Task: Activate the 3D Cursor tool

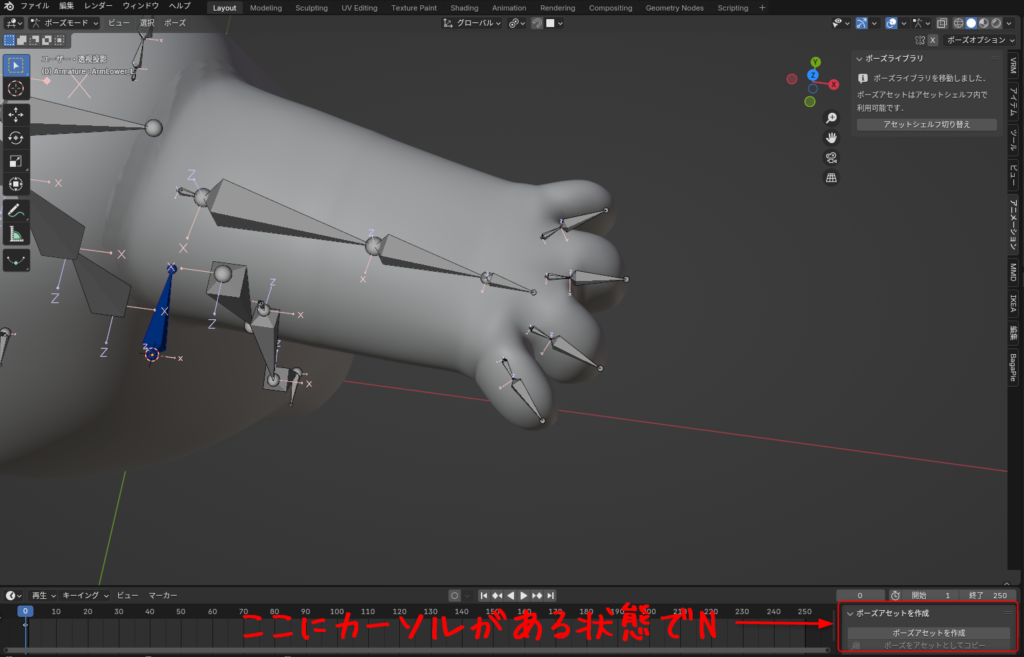Action: tap(16, 89)
